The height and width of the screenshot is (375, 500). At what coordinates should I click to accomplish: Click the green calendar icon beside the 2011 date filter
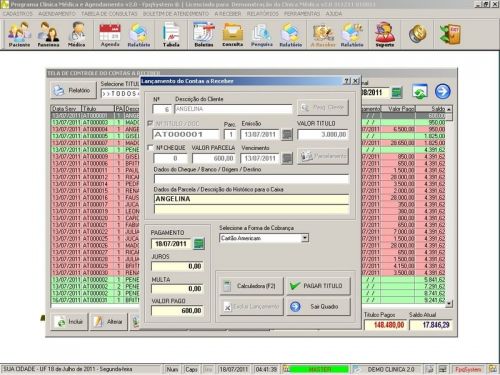coord(397,92)
